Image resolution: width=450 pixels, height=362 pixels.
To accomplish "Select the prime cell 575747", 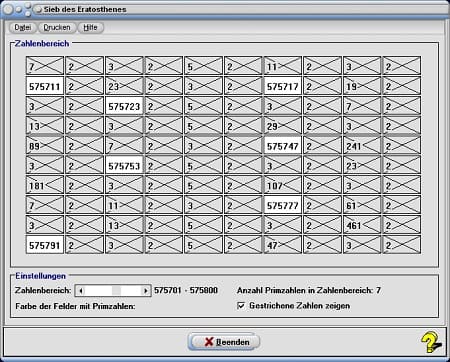I will (x=283, y=146).
